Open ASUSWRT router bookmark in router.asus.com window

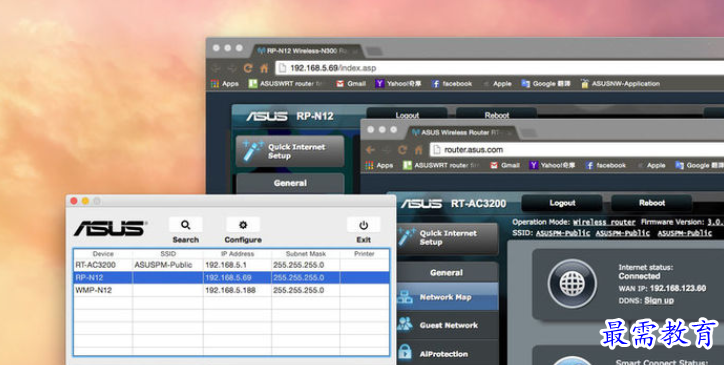point(441,165)
